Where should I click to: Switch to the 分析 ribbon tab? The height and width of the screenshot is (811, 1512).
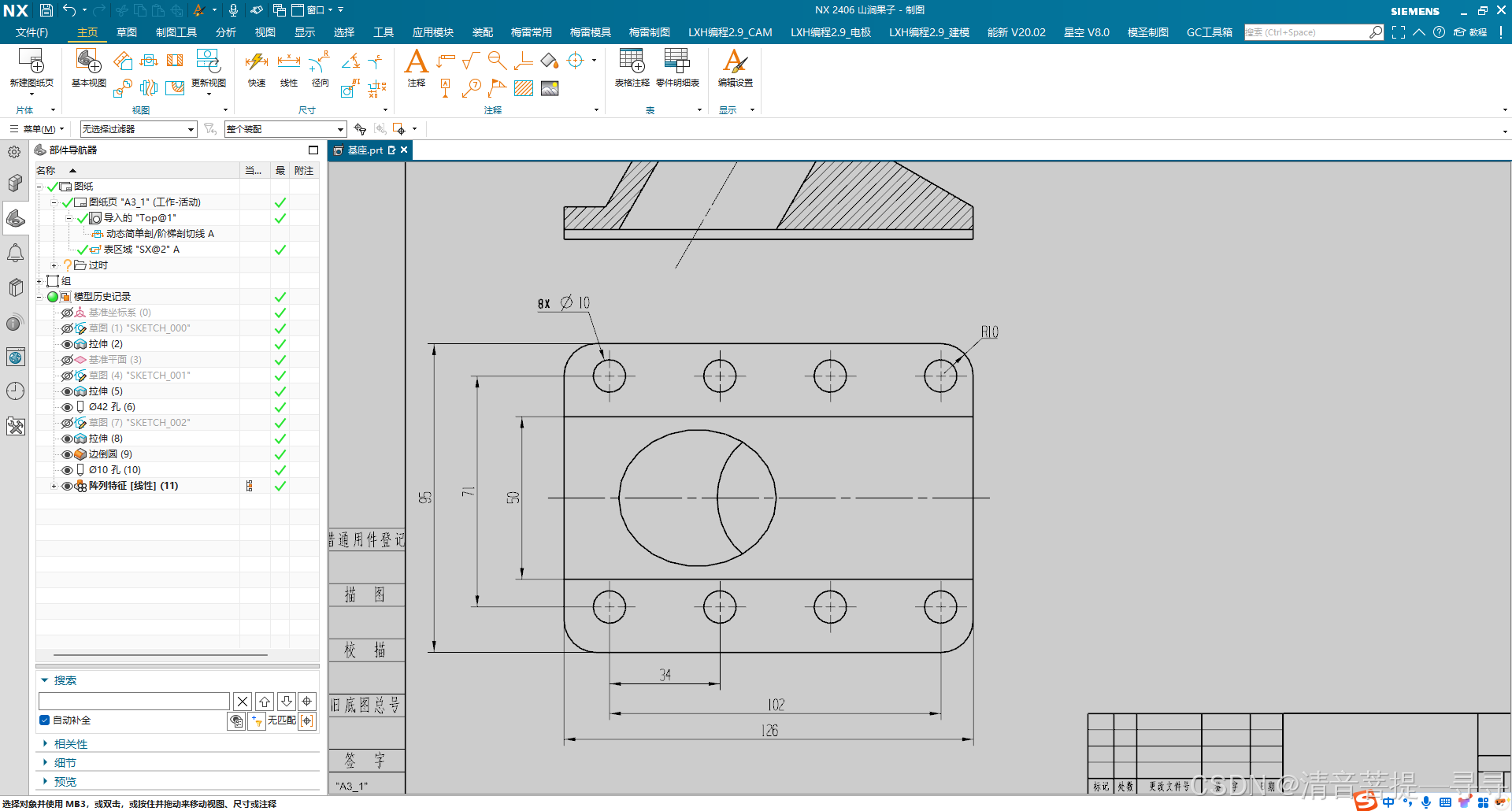click(225, 32)
